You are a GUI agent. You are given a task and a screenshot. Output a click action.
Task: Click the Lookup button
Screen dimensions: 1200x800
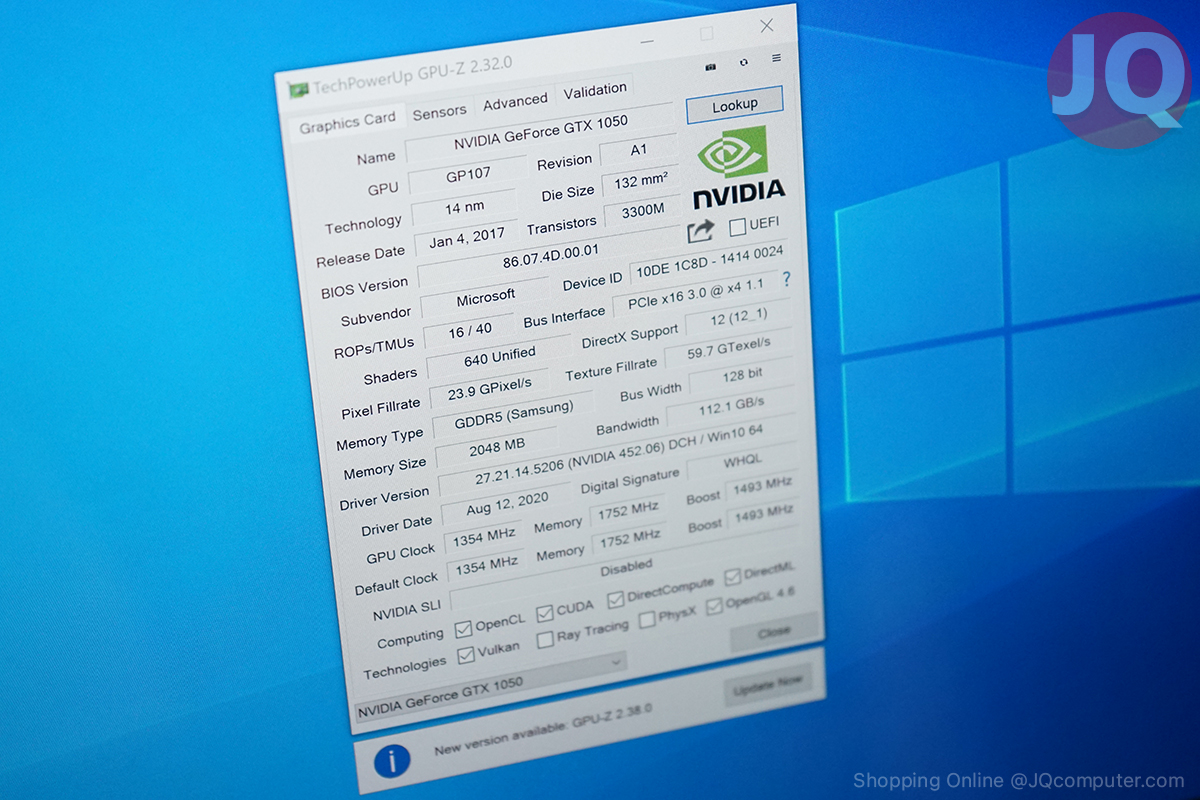735,105
